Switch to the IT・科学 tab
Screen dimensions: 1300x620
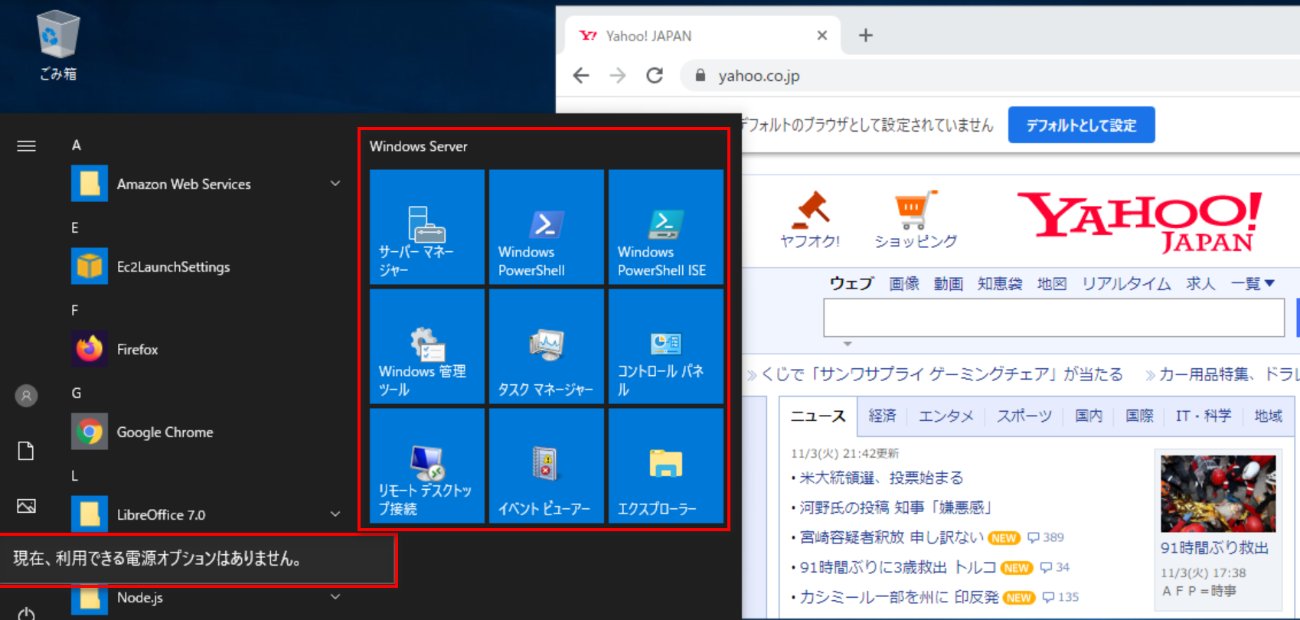(1204, 416)
